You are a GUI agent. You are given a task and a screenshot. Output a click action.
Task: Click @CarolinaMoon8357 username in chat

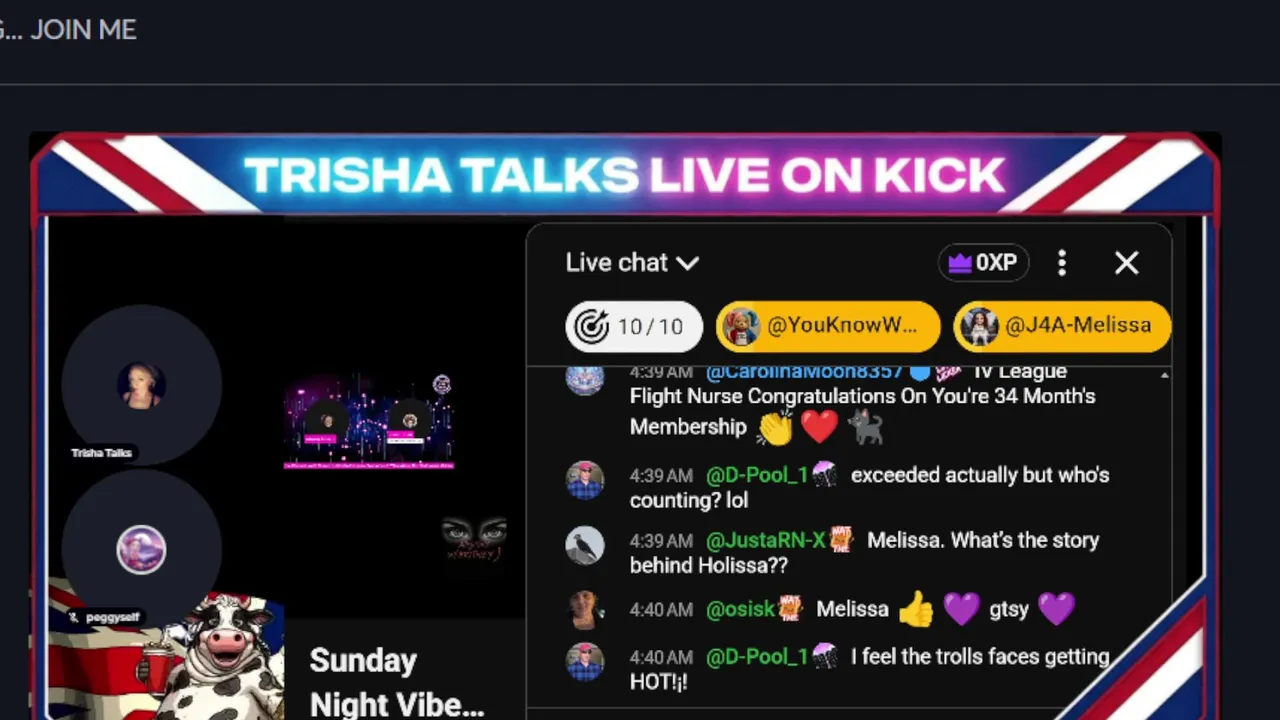pyautogui.click(x=804, y=372)
